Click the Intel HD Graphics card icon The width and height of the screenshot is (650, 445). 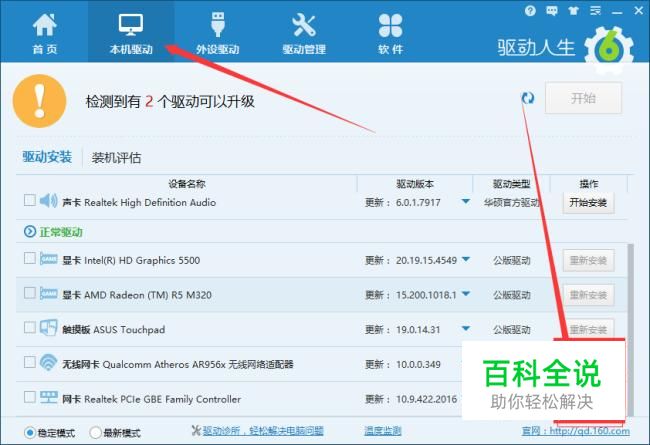coord(48,259)
